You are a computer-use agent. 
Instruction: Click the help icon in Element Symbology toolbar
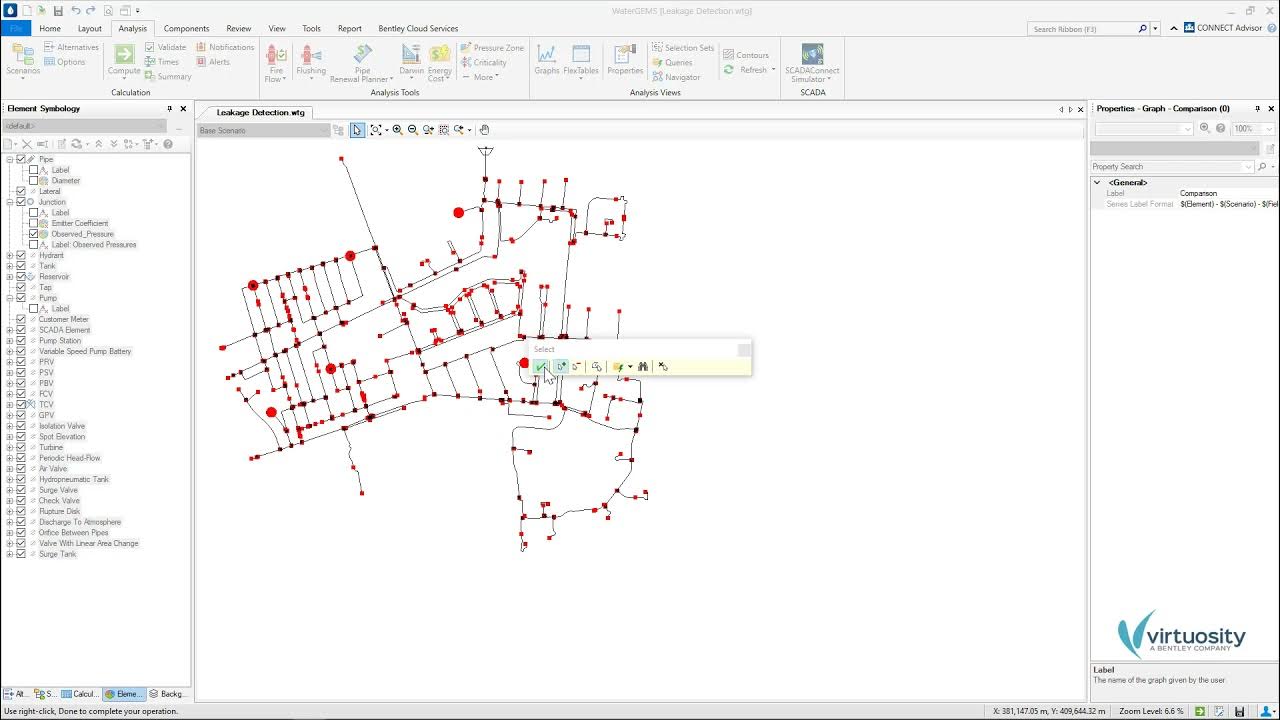point(168,144)
